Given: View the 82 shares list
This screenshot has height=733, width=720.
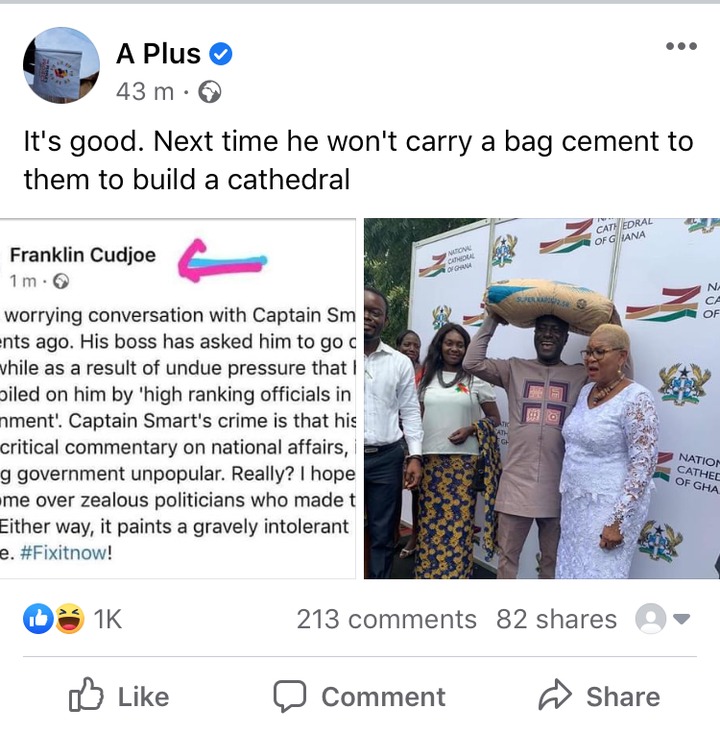Looking at the screenshot, I should pyautogui.click(x=556, y=619).
